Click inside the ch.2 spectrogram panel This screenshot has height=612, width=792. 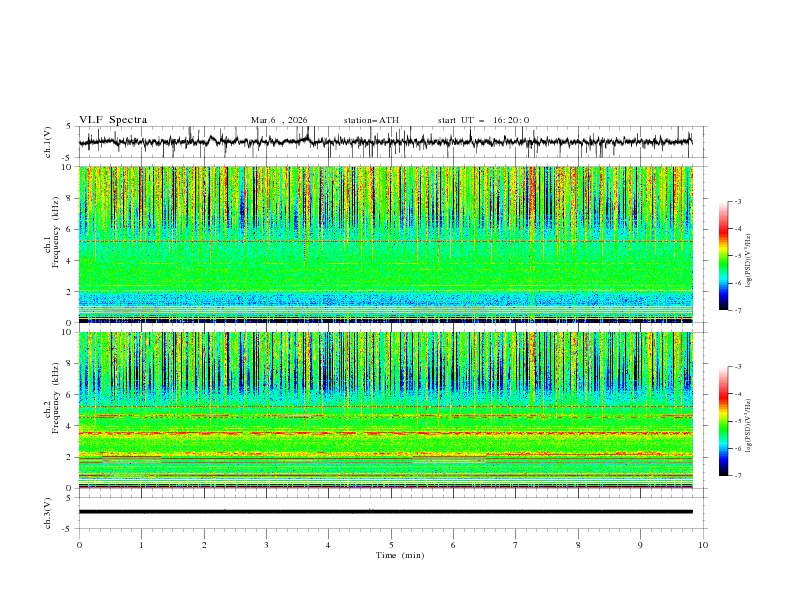[x=390, y=409]
